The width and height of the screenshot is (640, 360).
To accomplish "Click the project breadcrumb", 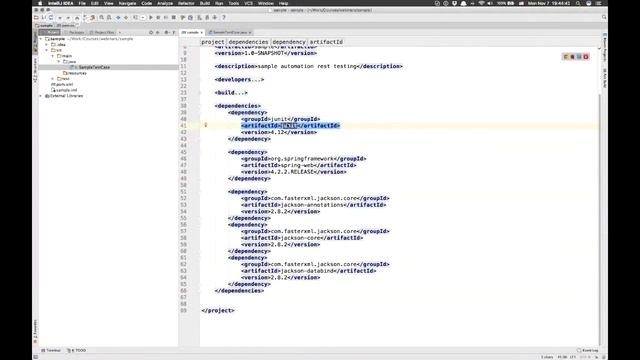I will click(213, 42).
